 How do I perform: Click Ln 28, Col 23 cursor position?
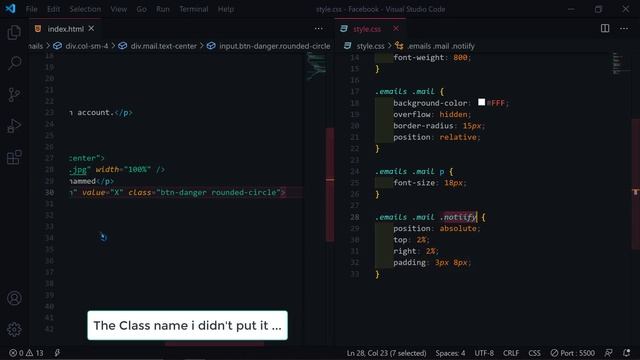pyautogui.click(x=386, y=353)
